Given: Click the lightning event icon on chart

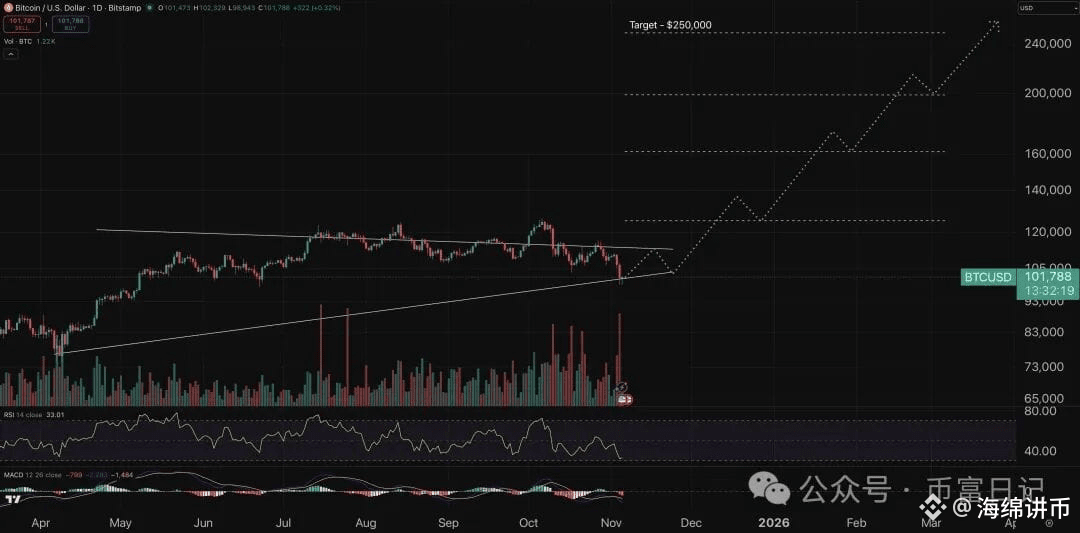Looking at the screenshot, I should pos(621,388).
